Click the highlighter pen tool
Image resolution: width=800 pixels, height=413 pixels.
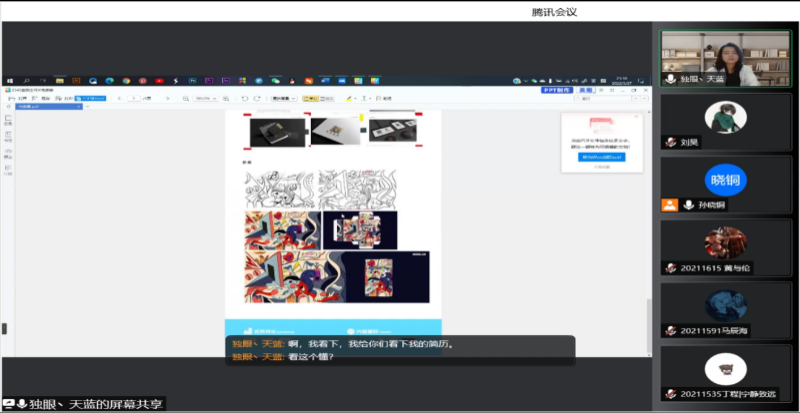tap(348, 99)
